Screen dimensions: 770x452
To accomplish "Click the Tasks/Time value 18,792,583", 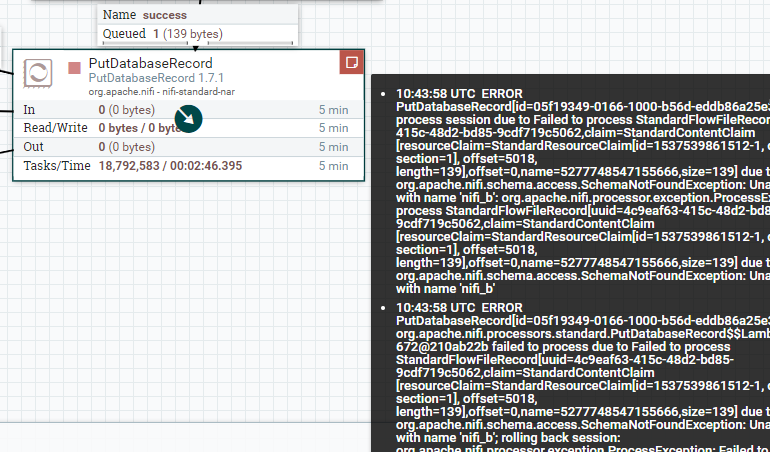I will tap(131, 166).
